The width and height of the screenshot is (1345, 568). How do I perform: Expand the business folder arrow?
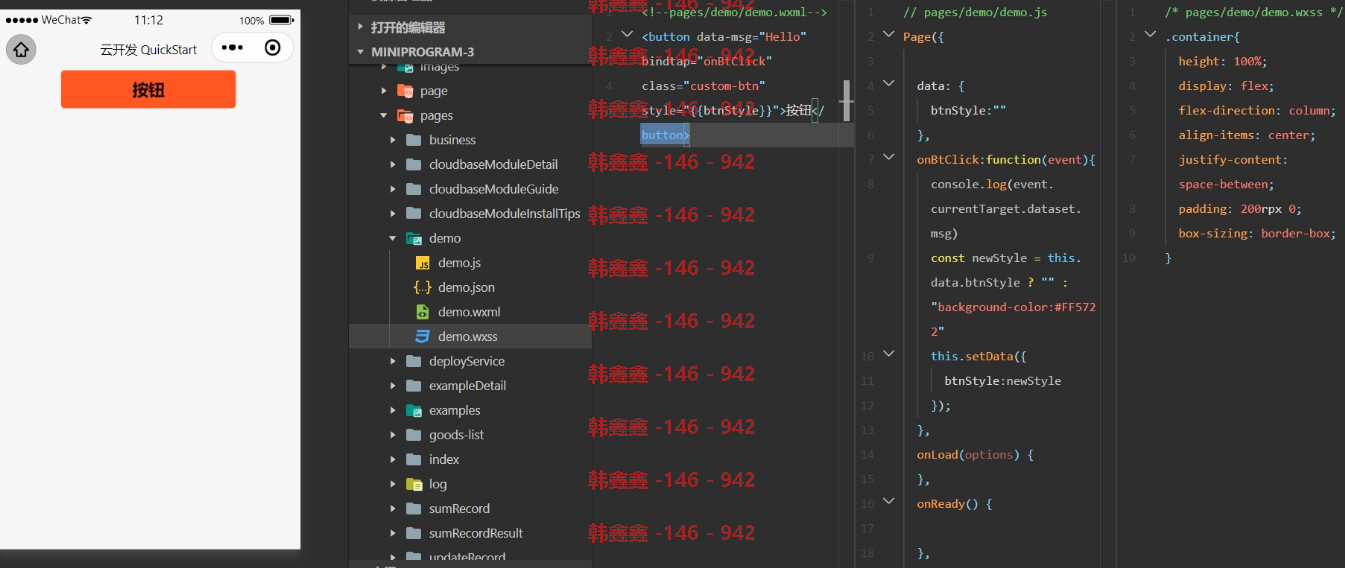[393, 140]
